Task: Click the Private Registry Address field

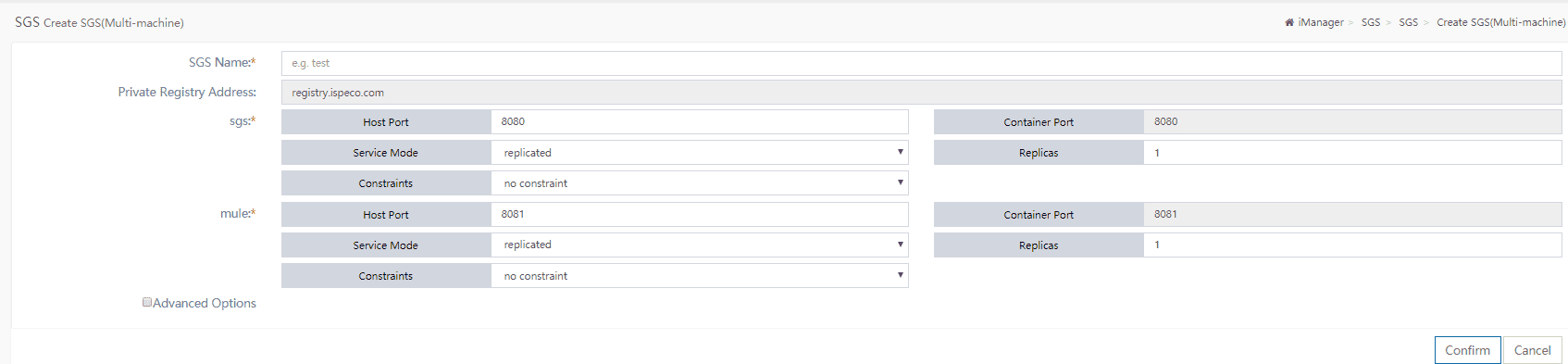Action: (x=921, y=93)
